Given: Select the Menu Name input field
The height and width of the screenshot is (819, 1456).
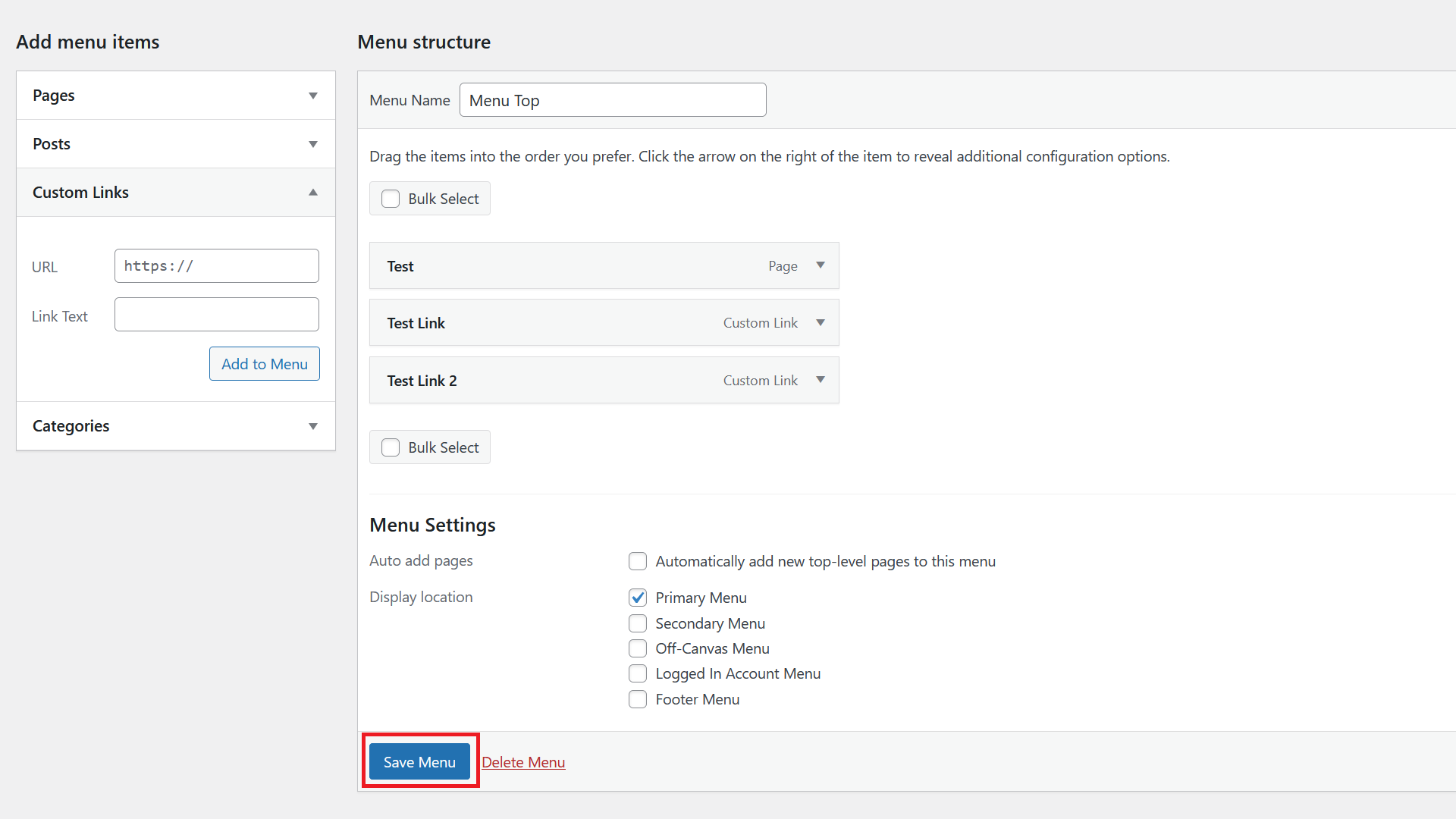Looking at the screenshot, I should click(x=613, y=100).
